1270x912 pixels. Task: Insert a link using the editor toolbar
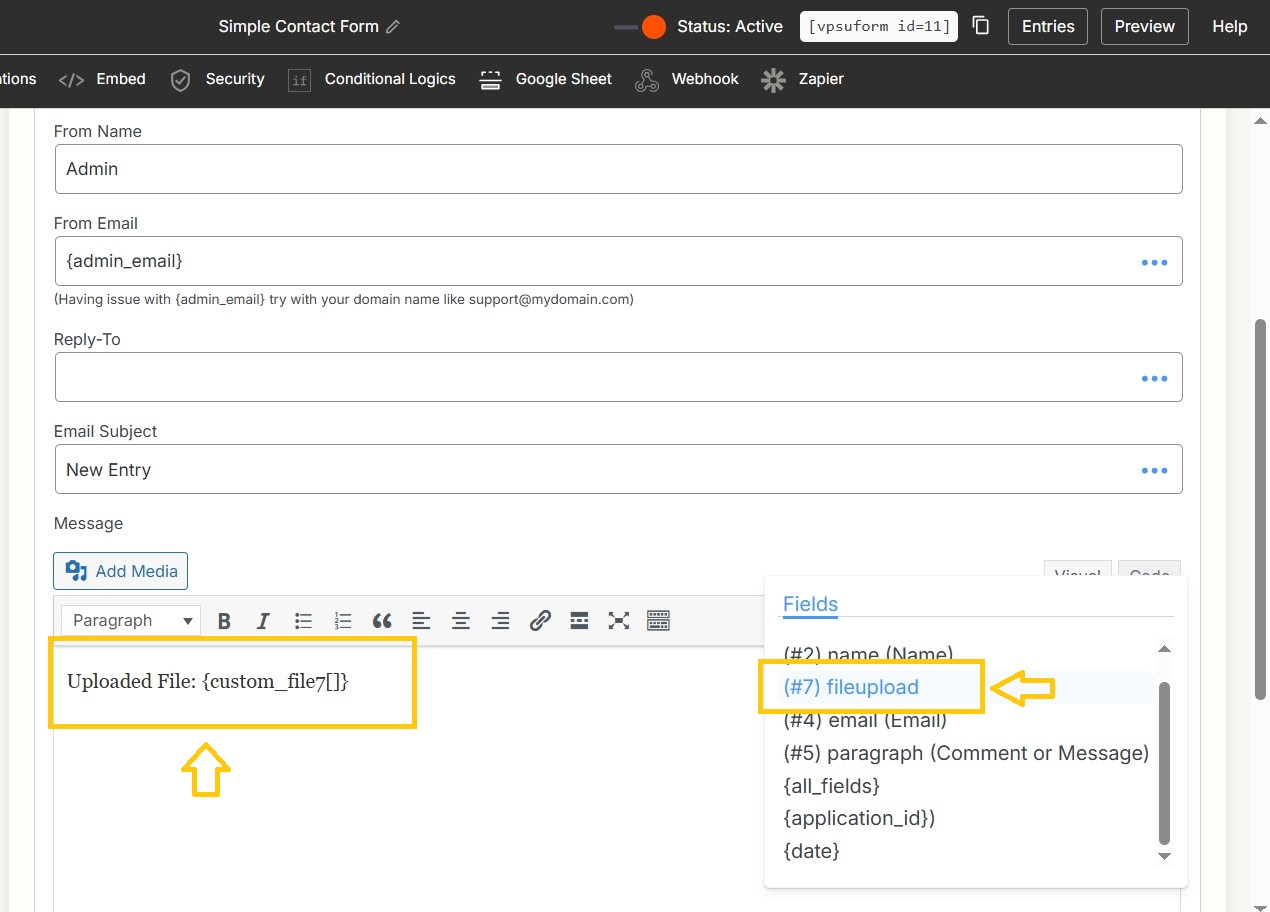coord(540,620)
